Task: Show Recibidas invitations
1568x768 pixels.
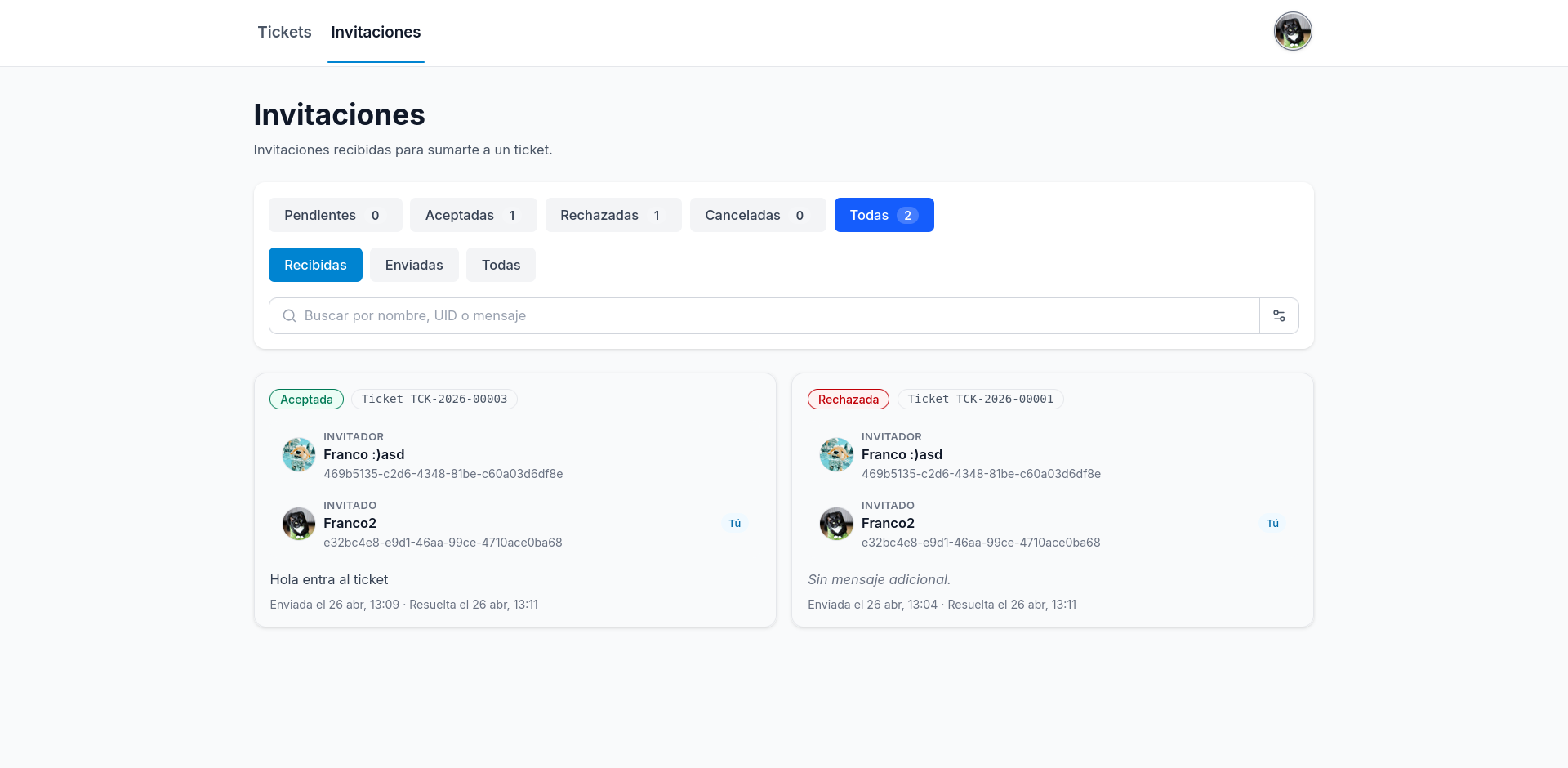Action: pyautogui.click(x=315, y=265)
